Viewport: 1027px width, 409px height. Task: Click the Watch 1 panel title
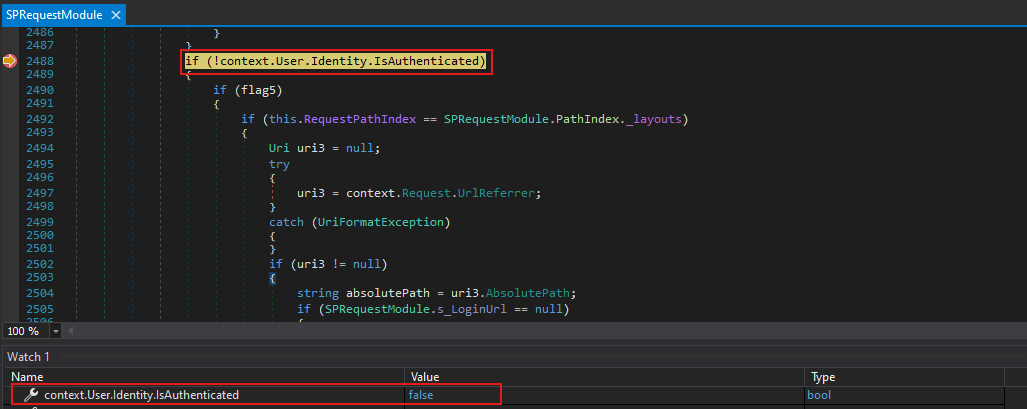click(28, 357)
